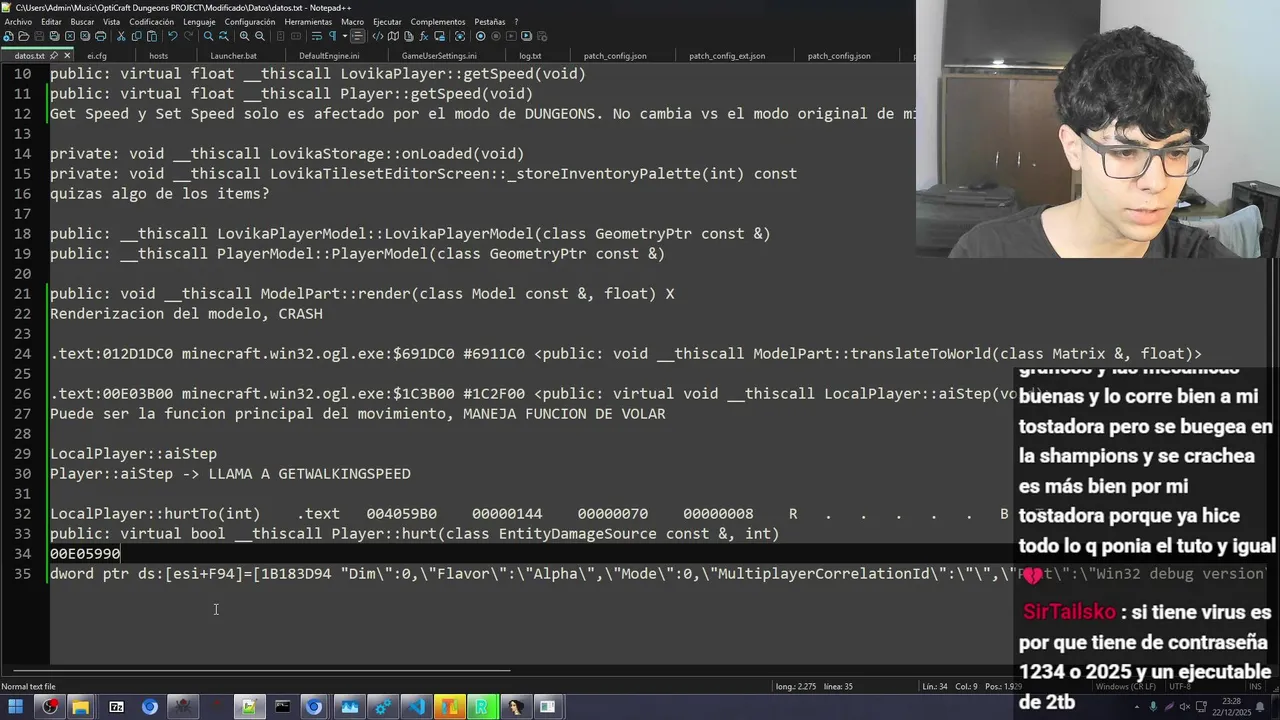Click the Save All toolbar icon

[x=55, y=36]
